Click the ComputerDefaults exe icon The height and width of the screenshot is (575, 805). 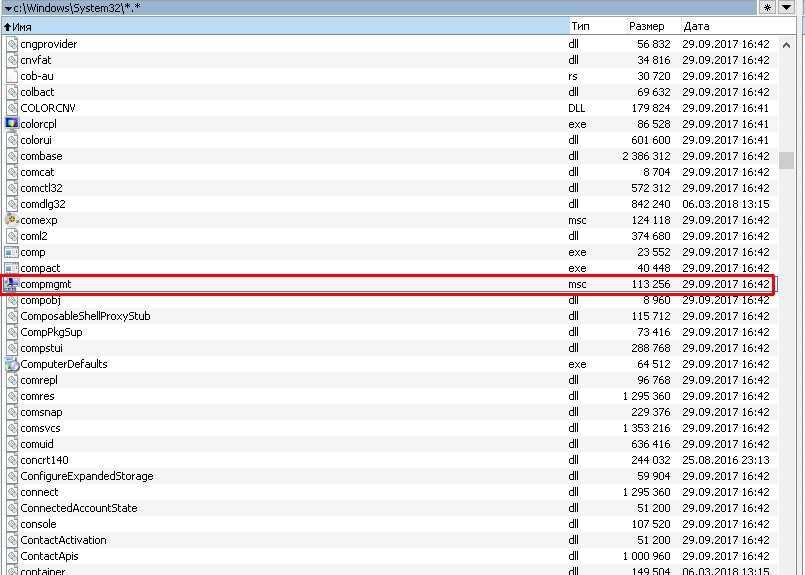point(12,364)
